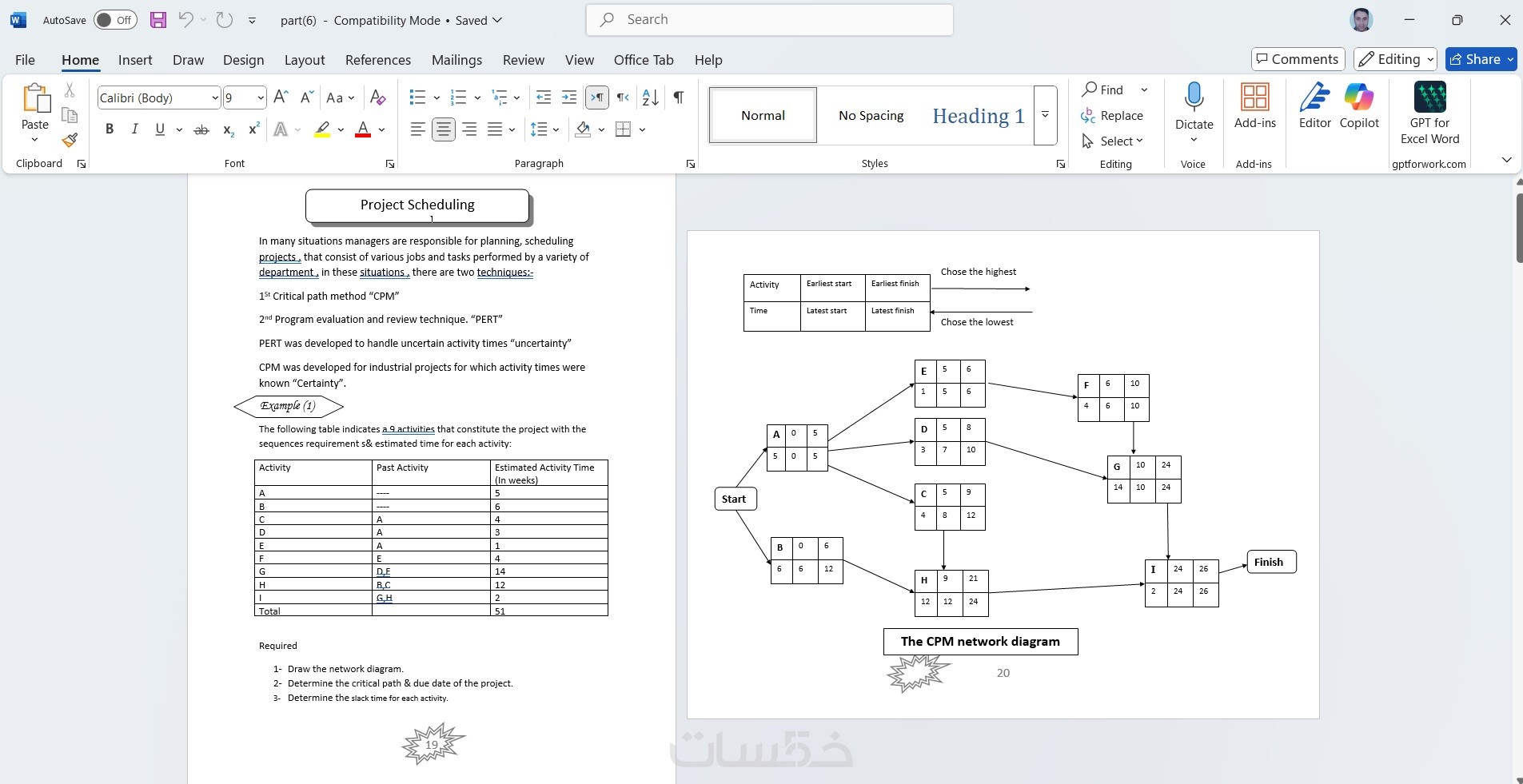Open Add-ins gallery

[x=1255, y=106]
